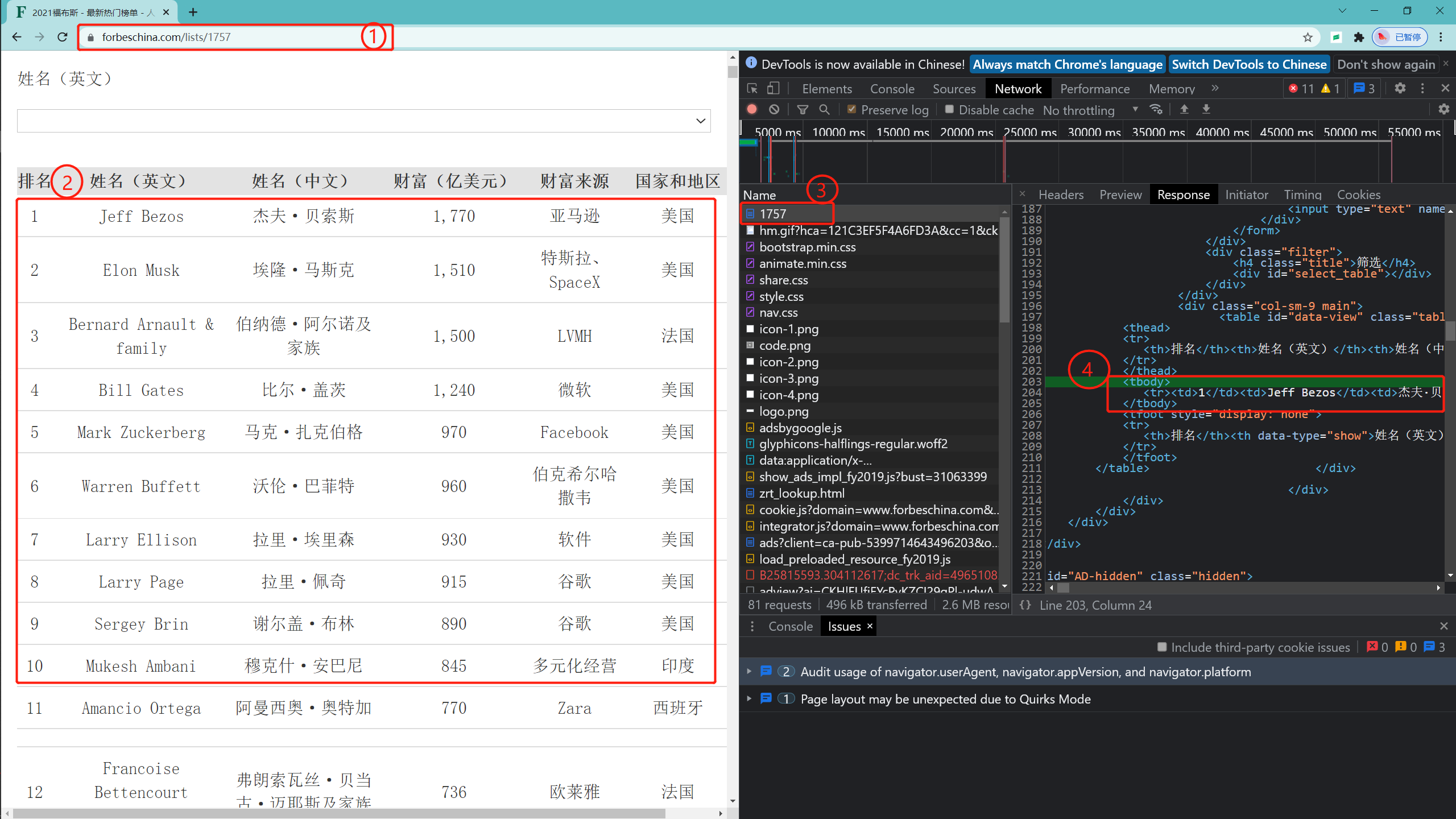The image size is (1456, 819).
Task: Open the English-name filter dropdown
Action: [364, 121]
